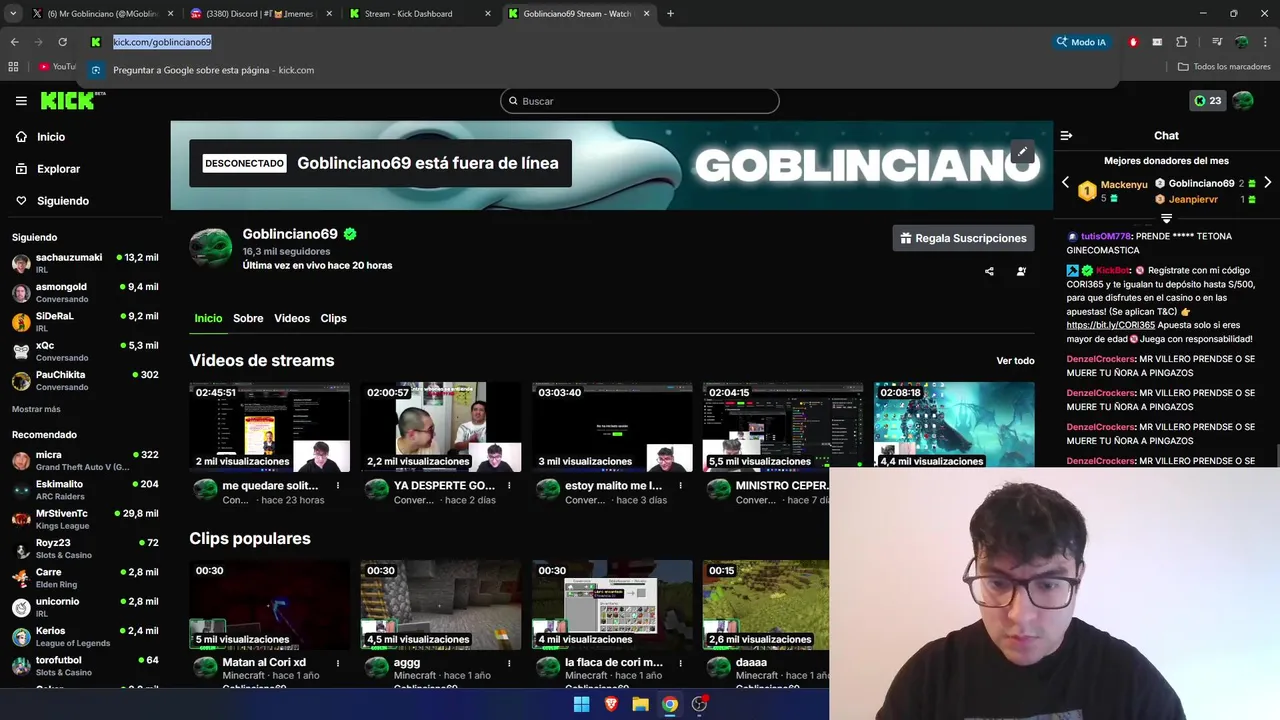Click Jeanpiervr in top donors
Image resolution: width=1280 pixels, height=720 pixels.
point(1193,199)
